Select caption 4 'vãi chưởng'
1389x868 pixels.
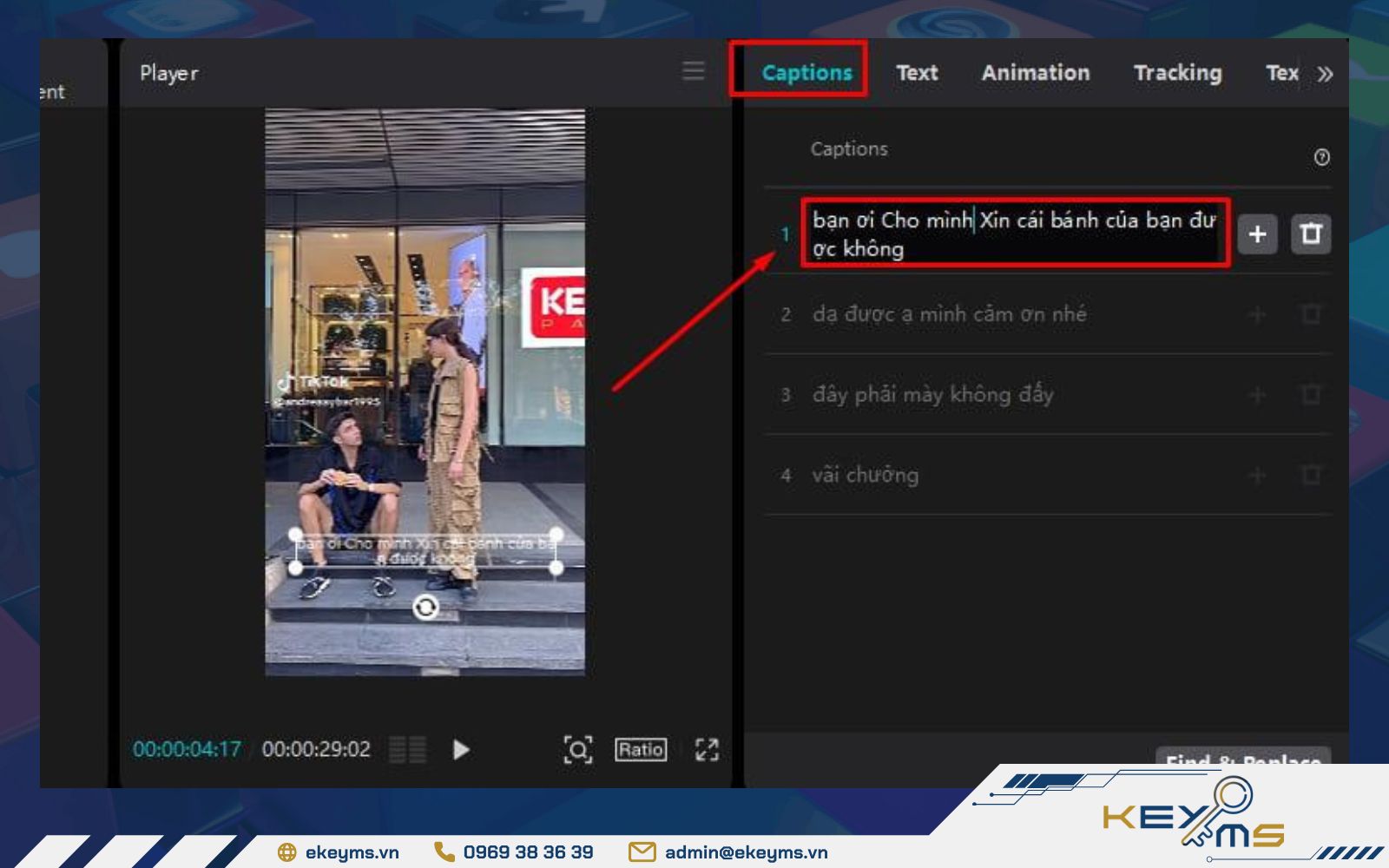[865, 476]
